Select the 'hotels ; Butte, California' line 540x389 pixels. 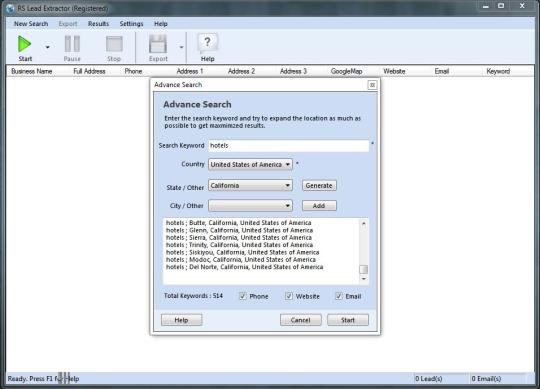(238, 223)
